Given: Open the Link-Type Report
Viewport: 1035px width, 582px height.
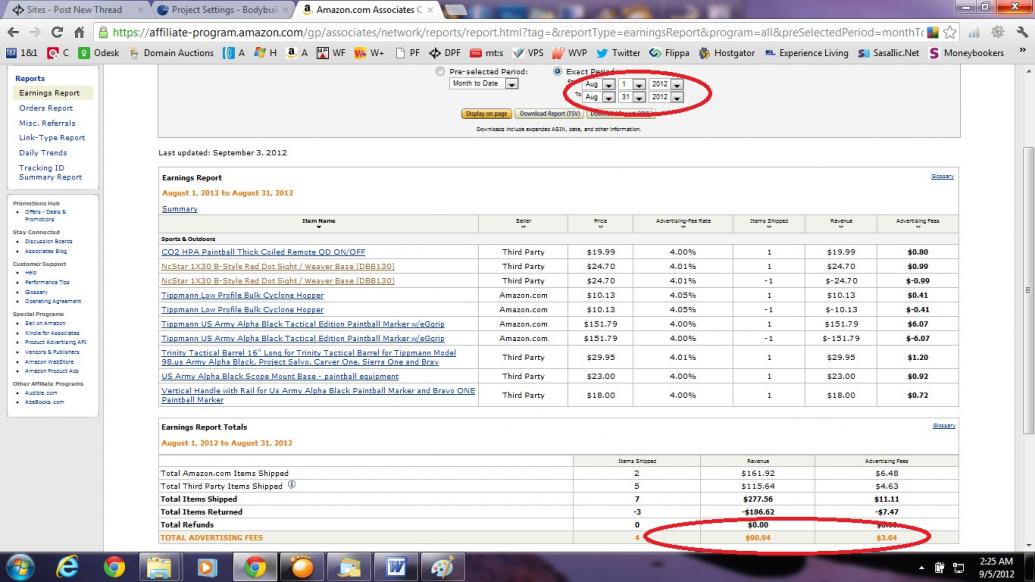Looking at the screenshot, I should [52, 138].
